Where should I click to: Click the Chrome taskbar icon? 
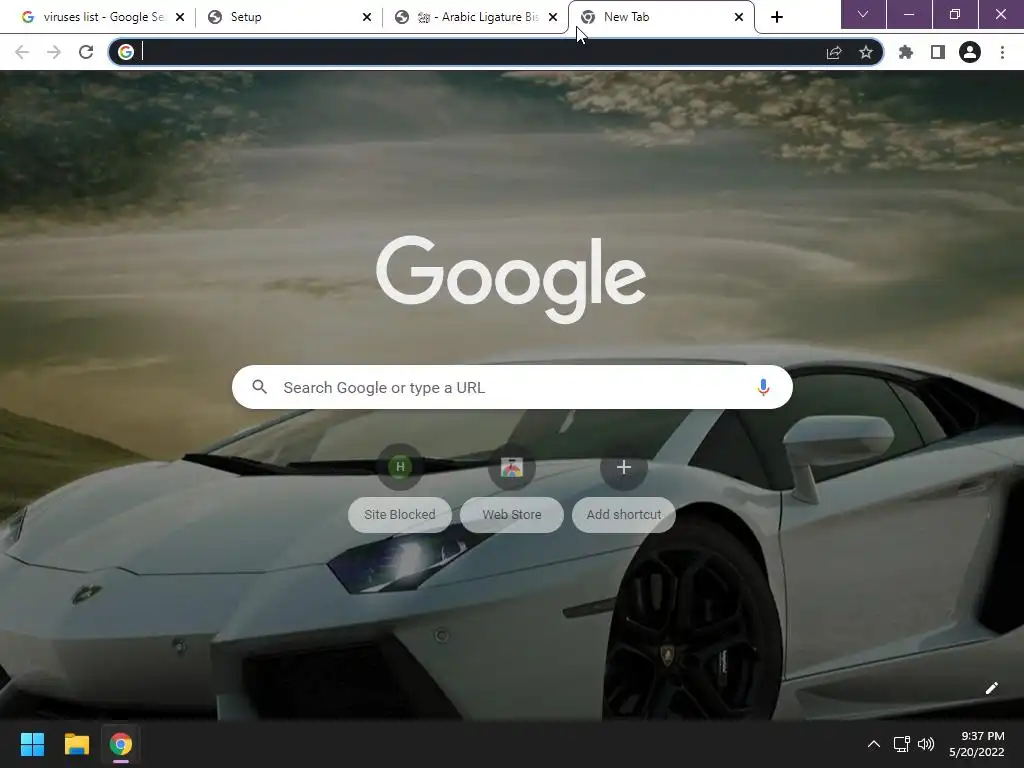[x=121, y=744]
